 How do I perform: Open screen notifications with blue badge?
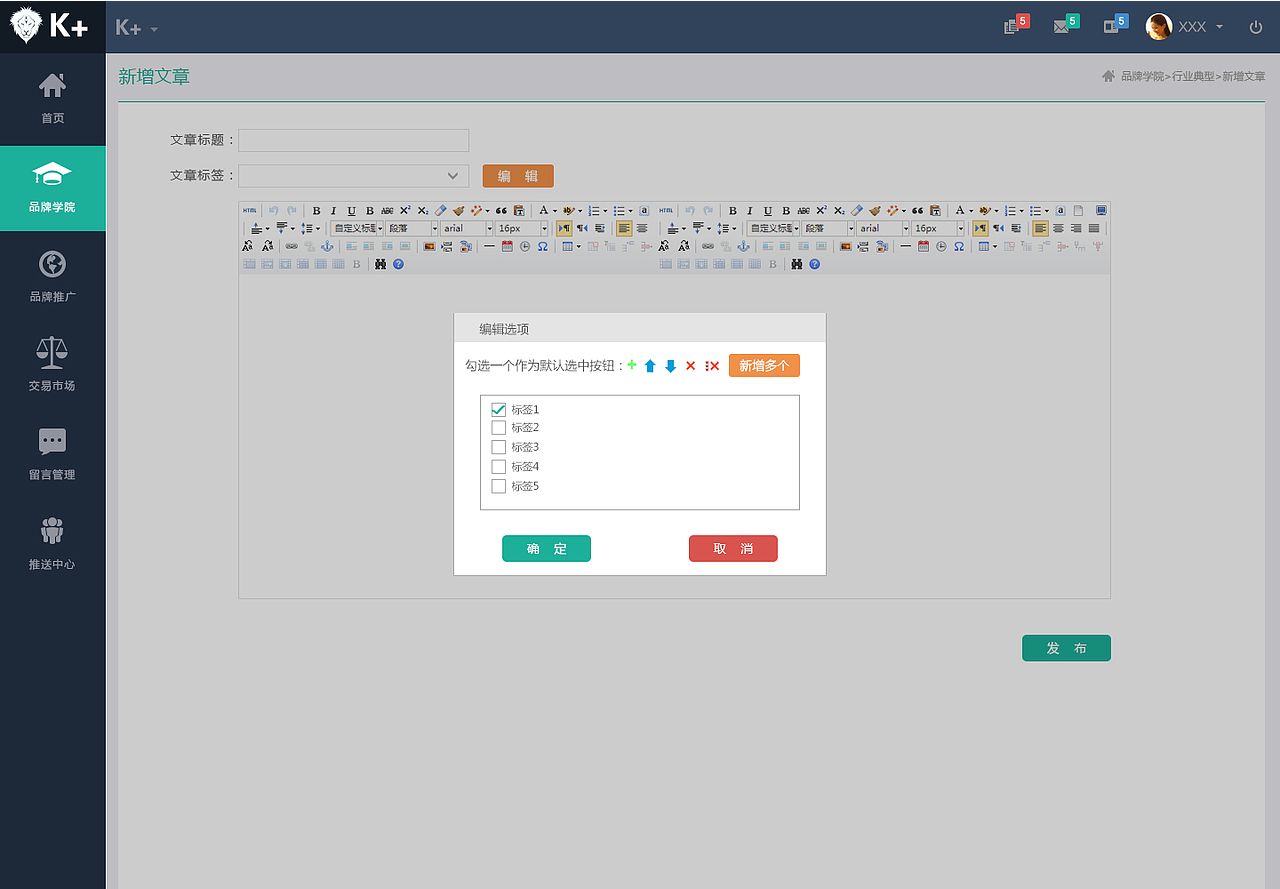click(x=1114, y=25)
